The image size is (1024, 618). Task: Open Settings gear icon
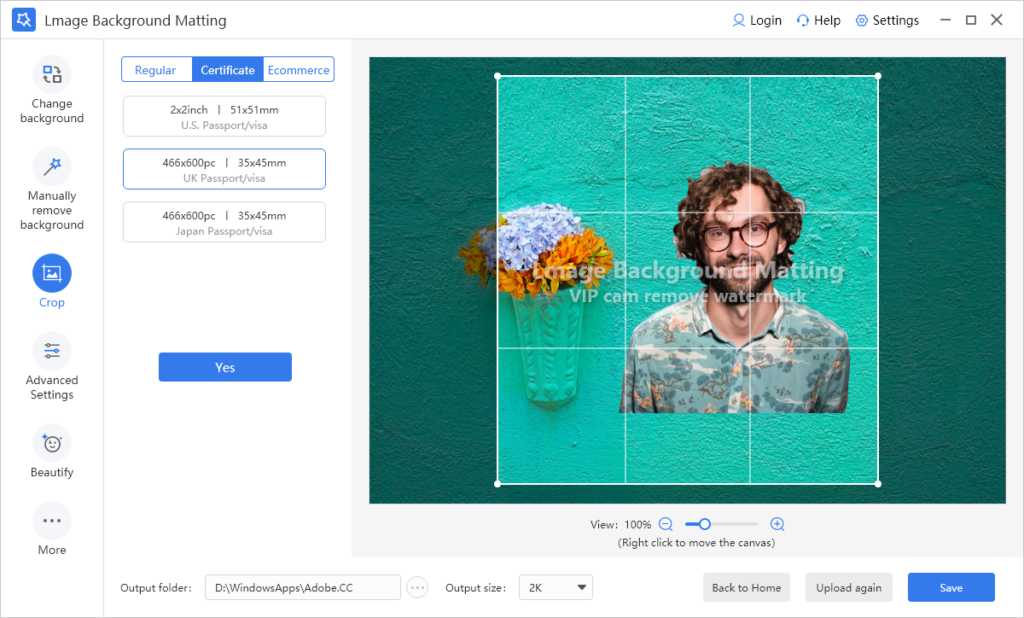pos(861,20)
